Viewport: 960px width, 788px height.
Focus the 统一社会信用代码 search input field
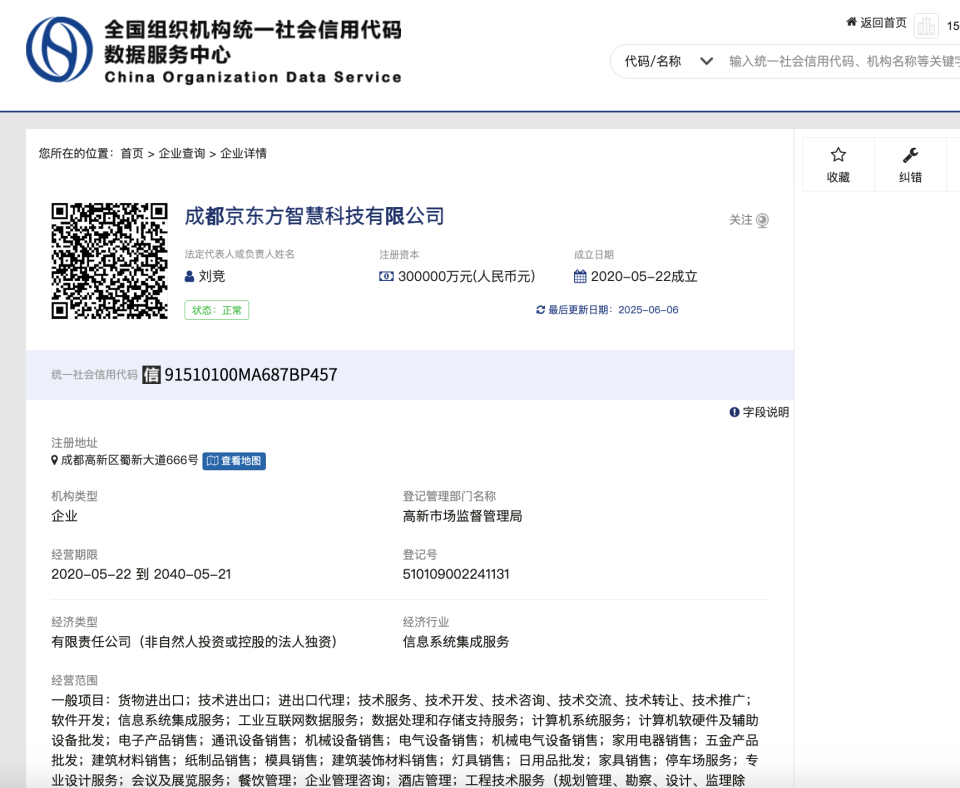coord(844,61)
